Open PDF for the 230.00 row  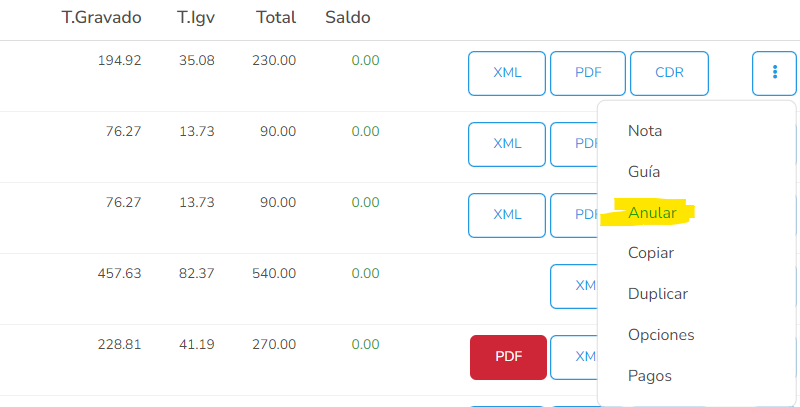588,73
